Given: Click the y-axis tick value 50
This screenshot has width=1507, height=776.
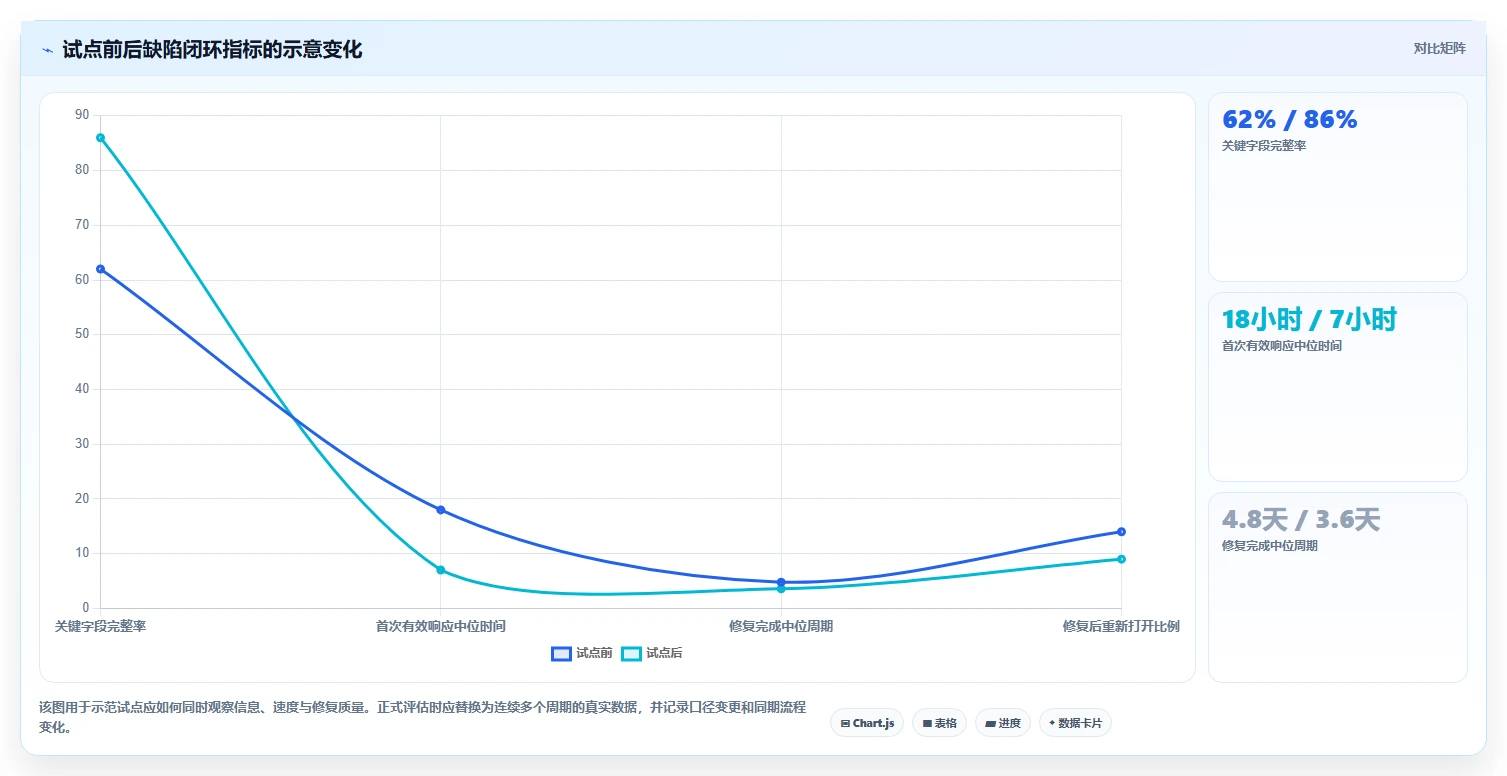Looking at the screenshot, I should (82, 334).
